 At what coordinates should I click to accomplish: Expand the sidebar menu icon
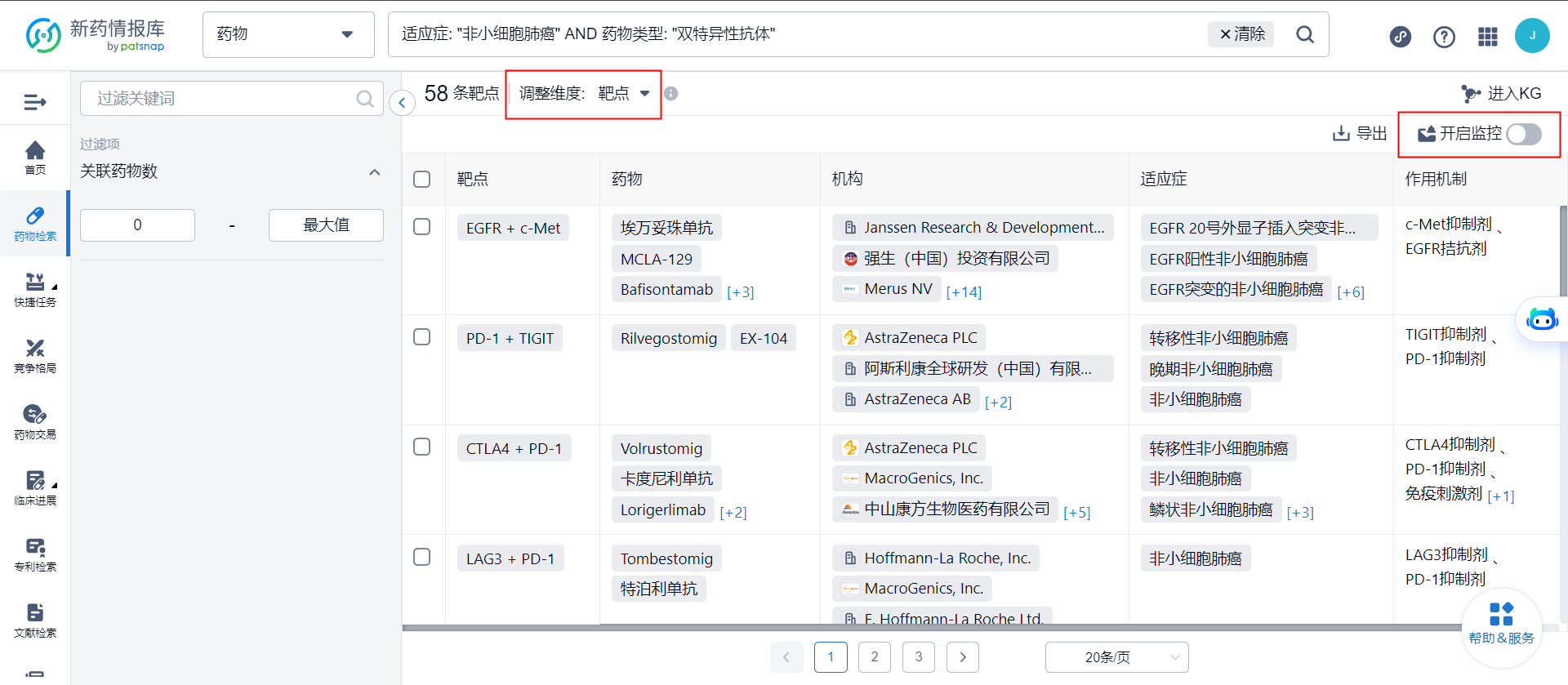tap(35, 102)
